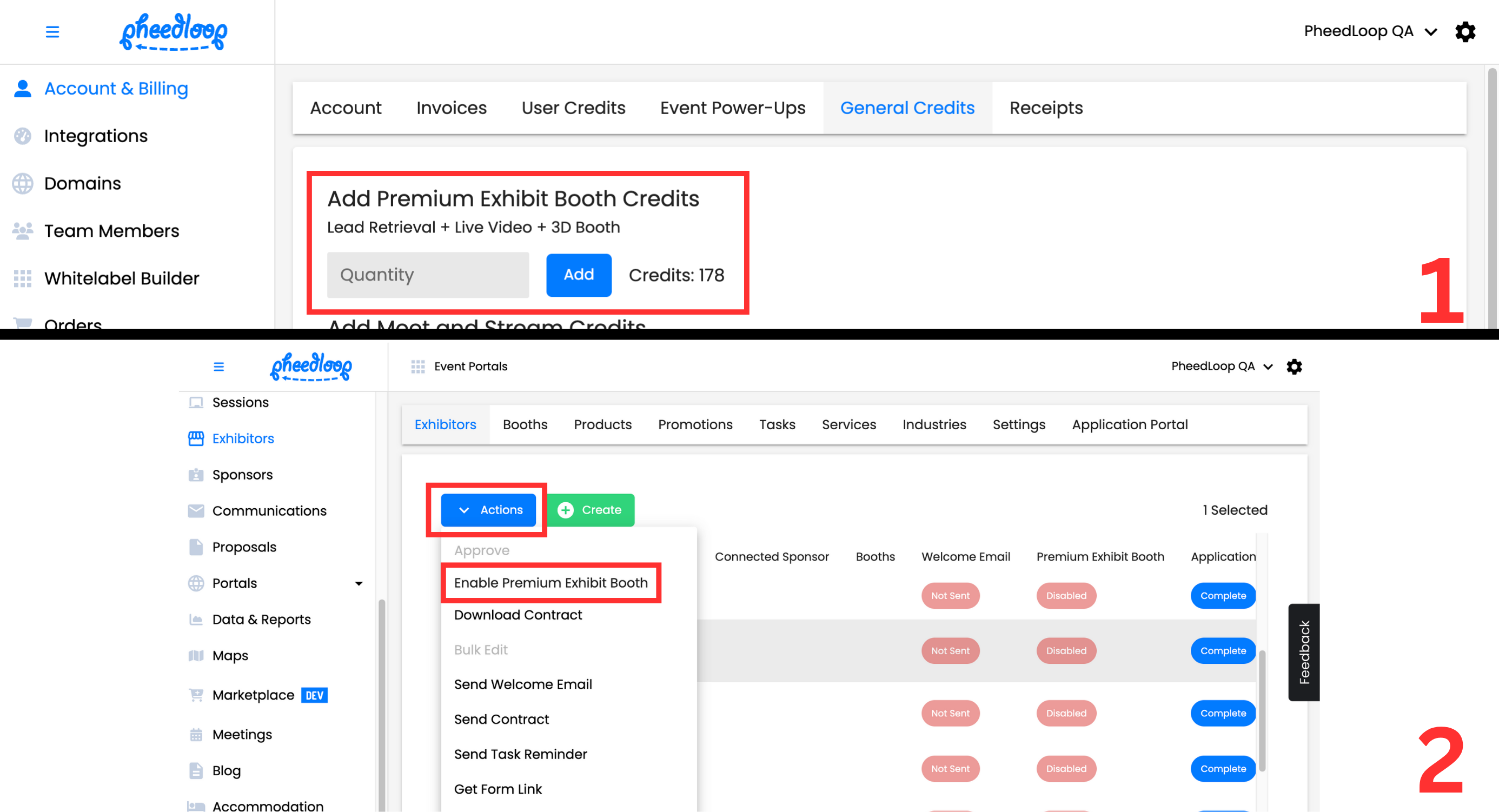Click the green Create button
1499x812 pixels.
[591, 510]
